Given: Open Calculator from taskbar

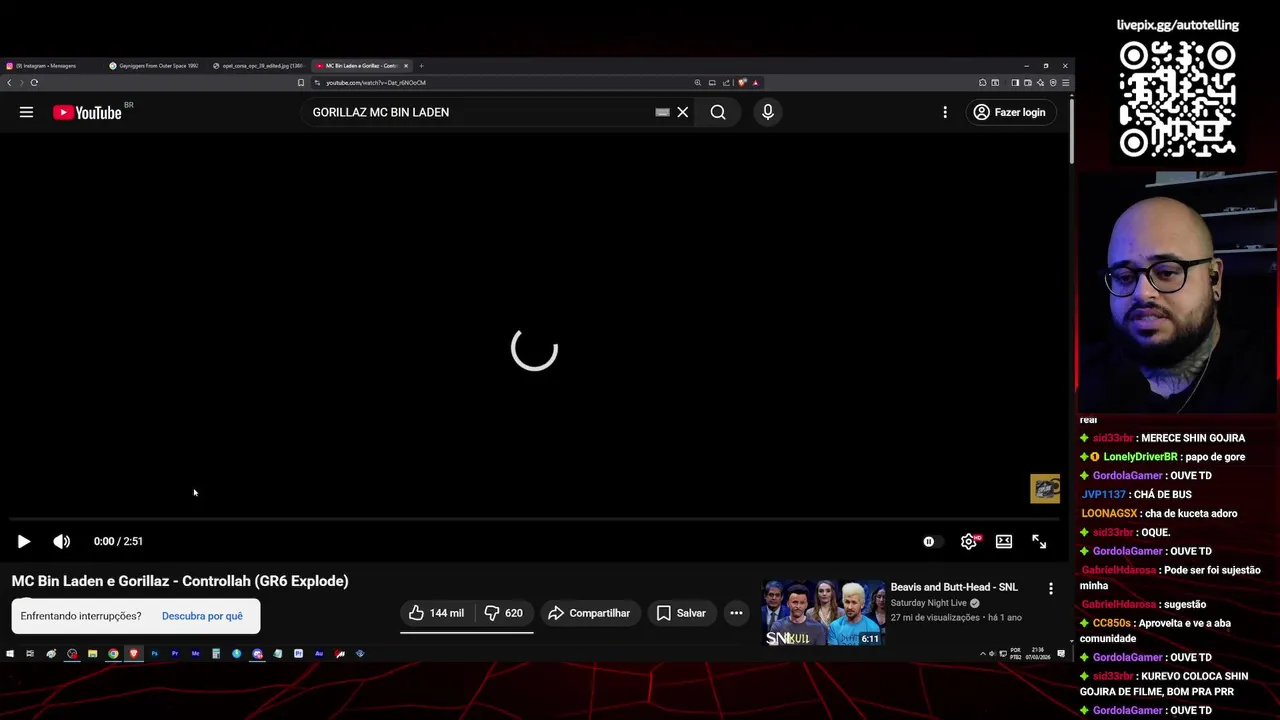Looking at the screenshot, I should [216, 654].
